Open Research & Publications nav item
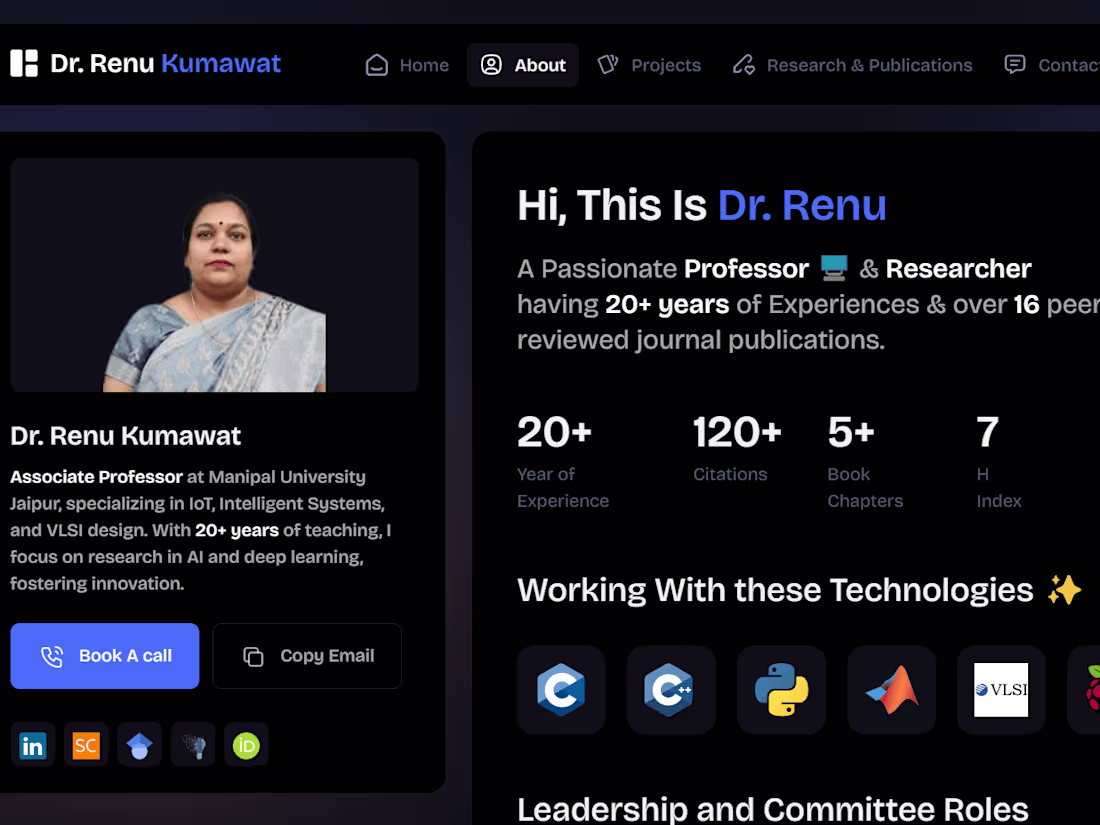This screenshot has height=825, width=1100. (x=852, y=65)
